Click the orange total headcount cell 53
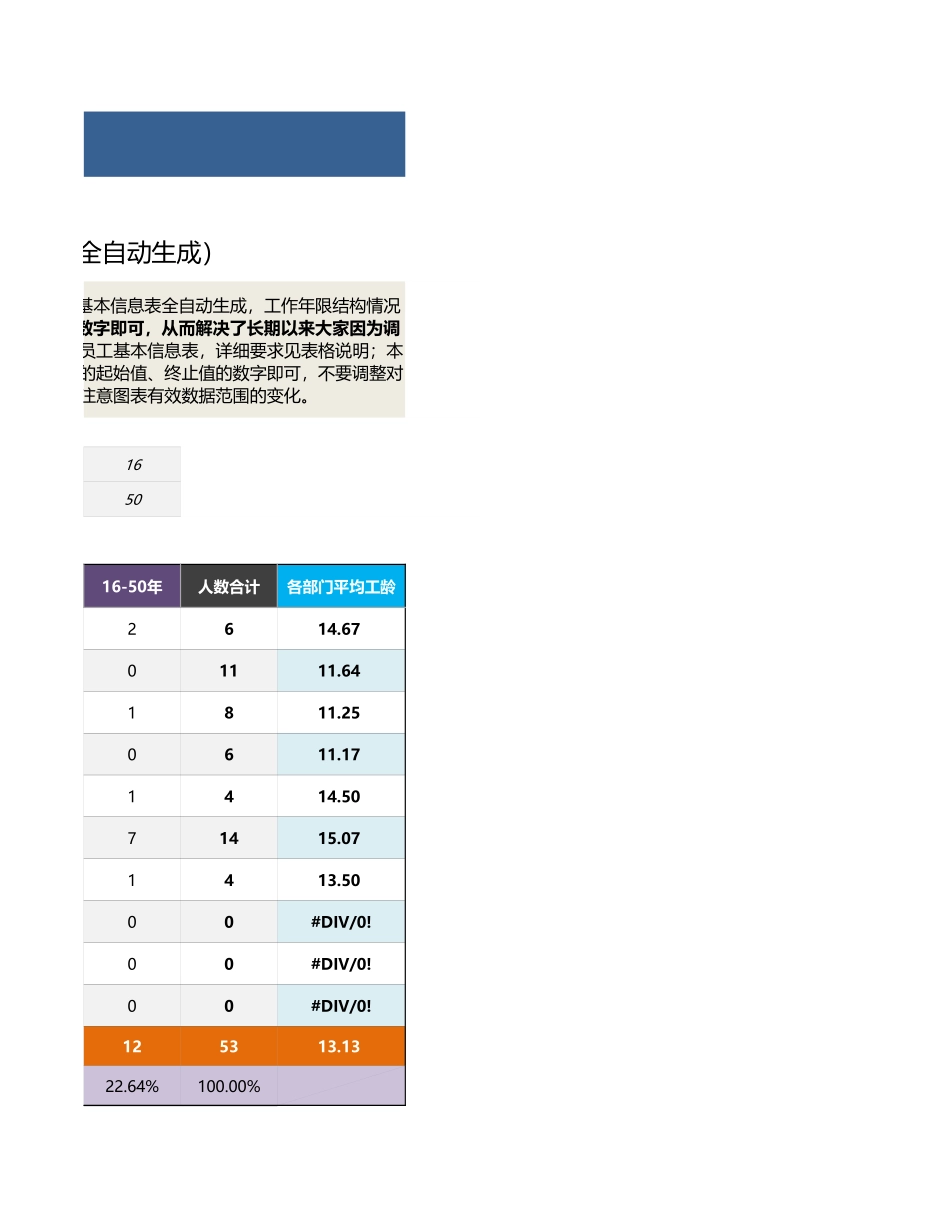Viewport: 950px width, 1230px height. [228, 1046]
